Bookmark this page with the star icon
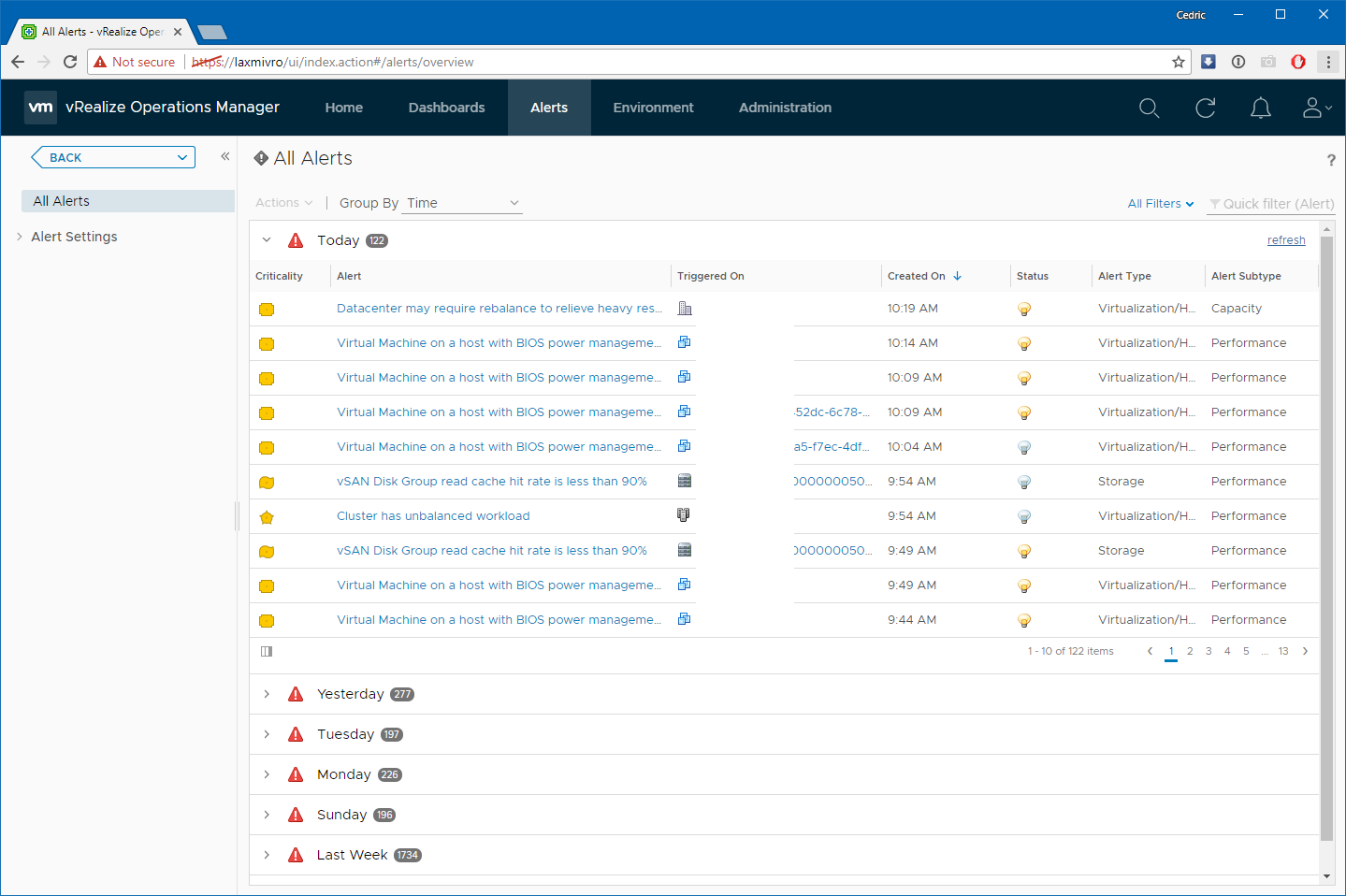1346x896 pixels. point(1178,62)
